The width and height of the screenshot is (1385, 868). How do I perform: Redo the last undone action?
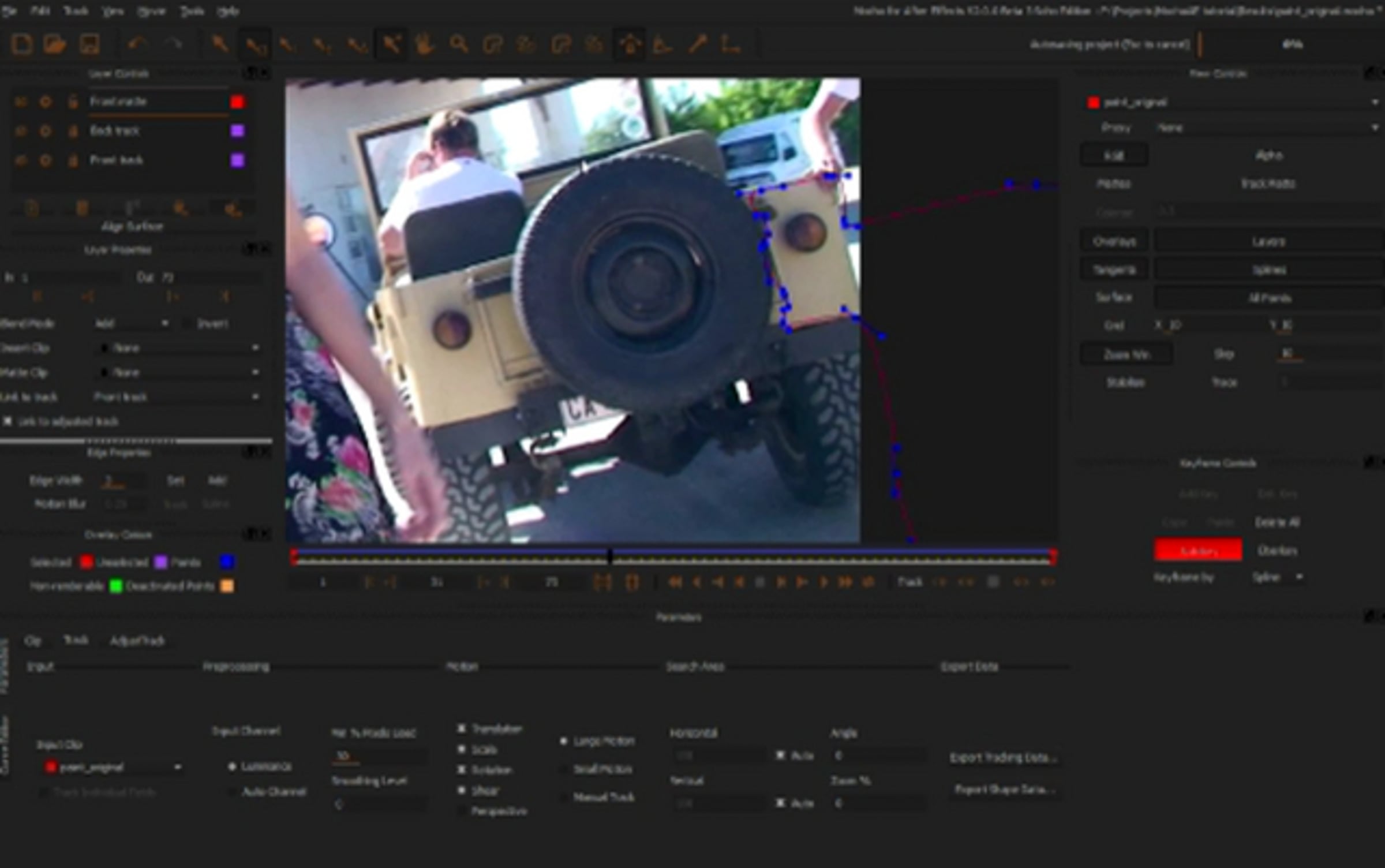[173, 44]
